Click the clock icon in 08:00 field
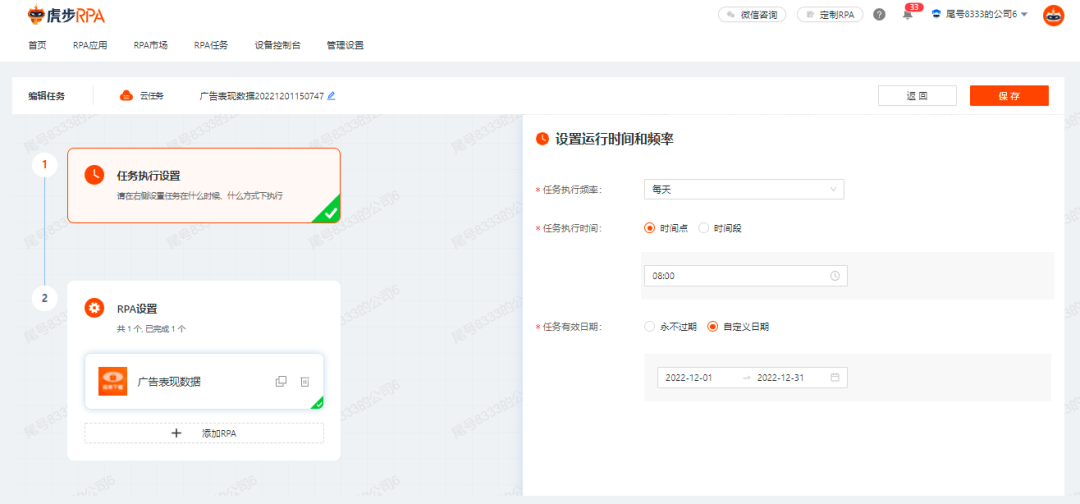This screenshot has width=1080, height=504. (835, 275)
